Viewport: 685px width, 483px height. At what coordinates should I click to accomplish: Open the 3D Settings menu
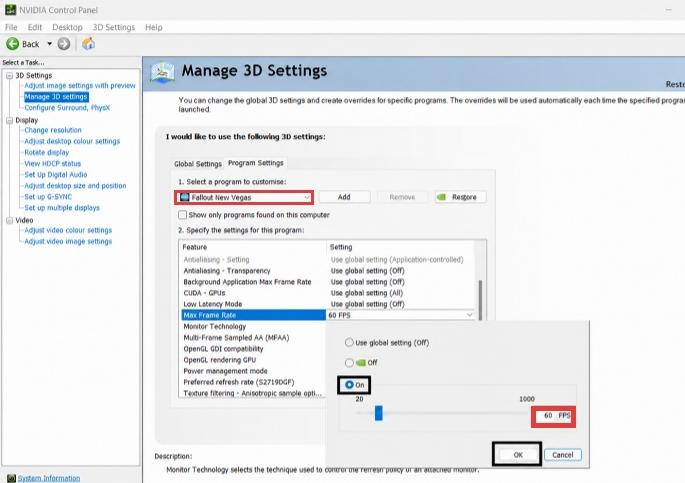coord(114,27)
